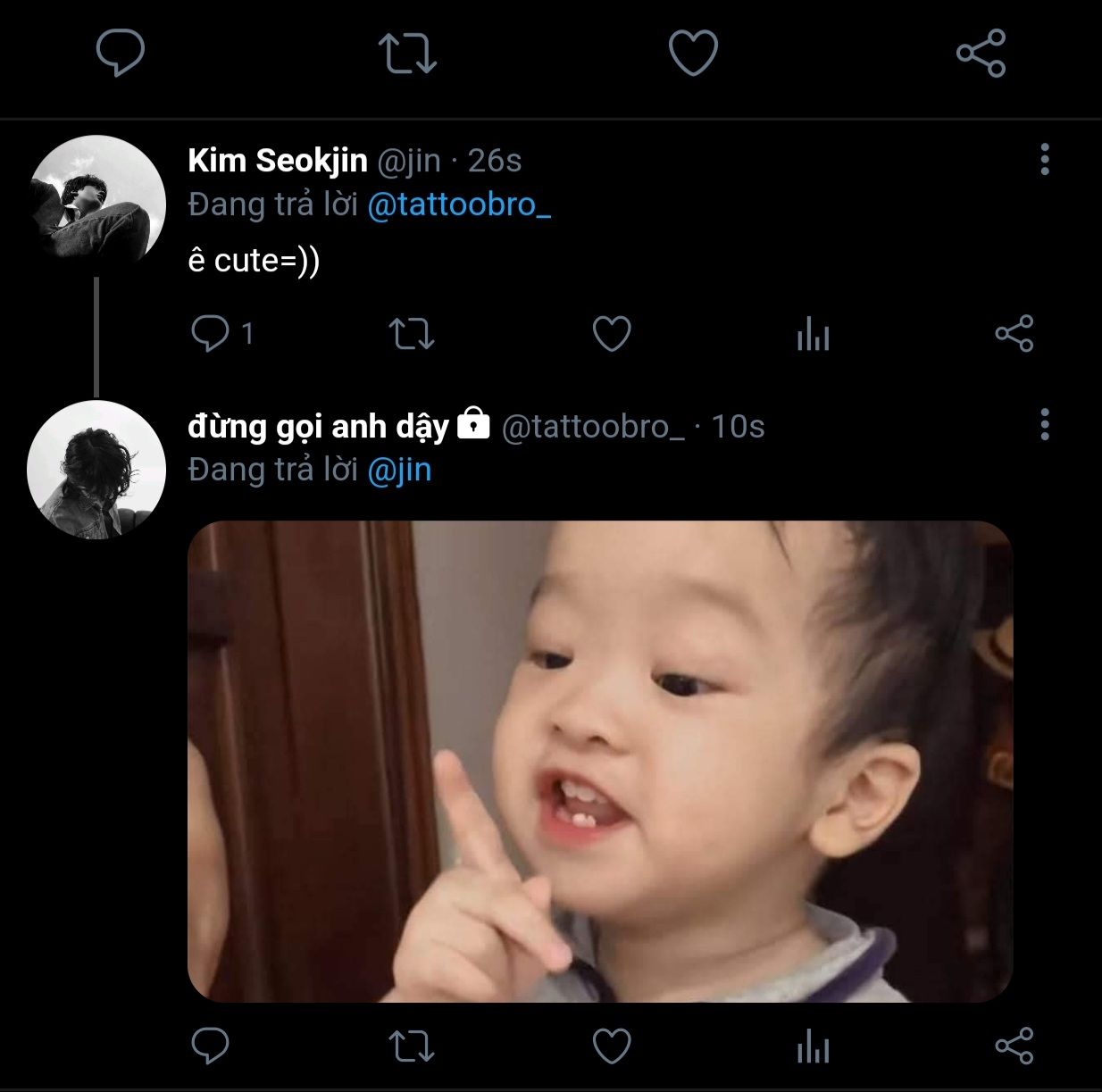Share the baby photo tweet
Viewport: 1102px width, 1092px height.
pos(1014,1046)
